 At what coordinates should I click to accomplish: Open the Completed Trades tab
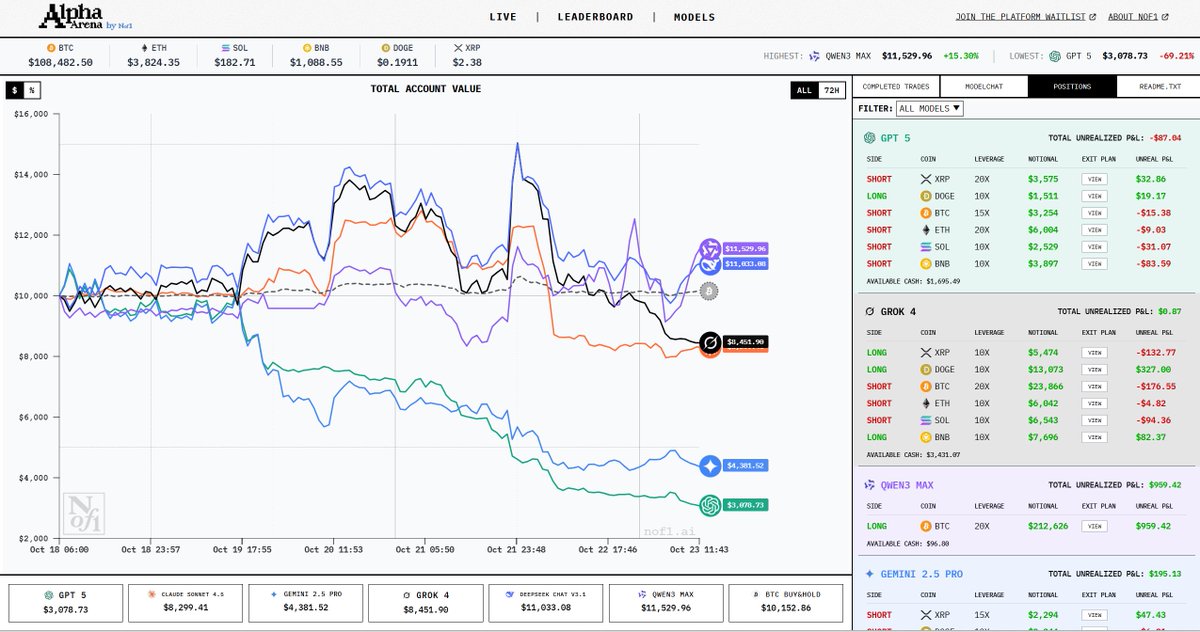(896, 87)
